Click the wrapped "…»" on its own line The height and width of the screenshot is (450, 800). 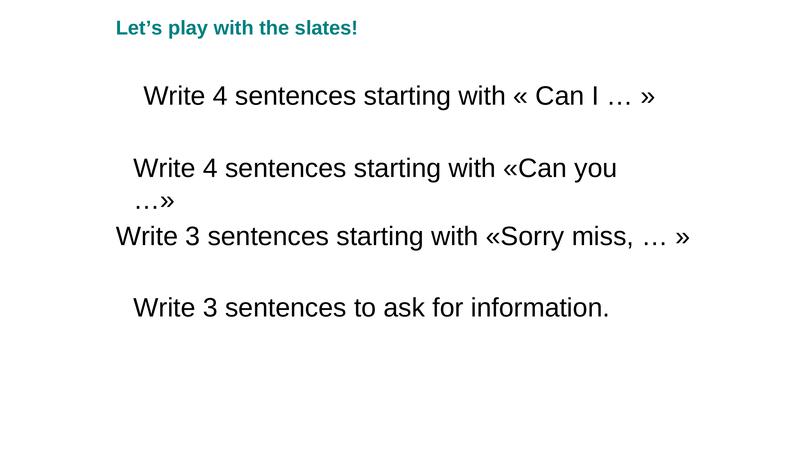tap(154, 202)
